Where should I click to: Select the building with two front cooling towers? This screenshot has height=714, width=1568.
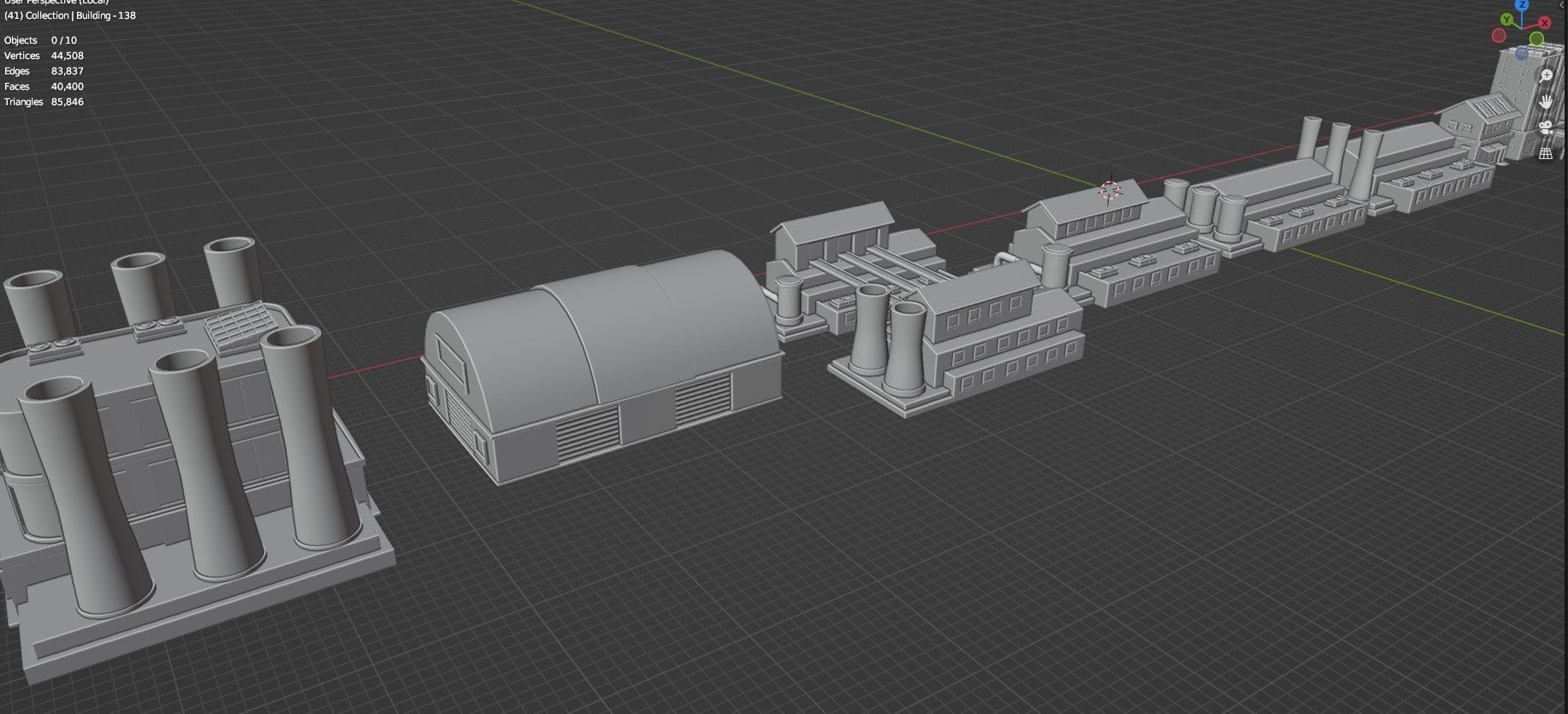coord(956,338)
